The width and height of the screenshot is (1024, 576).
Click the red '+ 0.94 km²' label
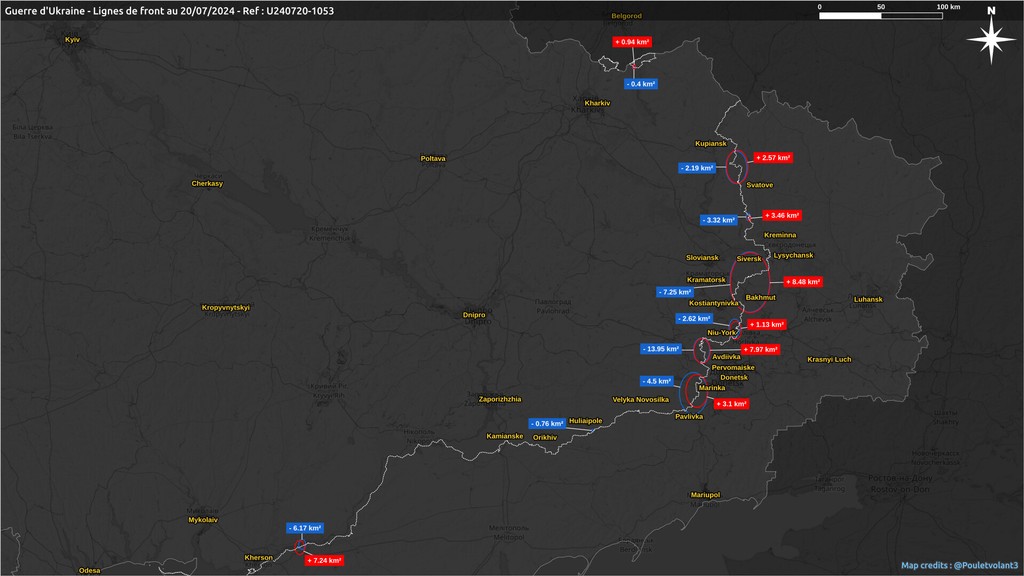coord(632,42)
